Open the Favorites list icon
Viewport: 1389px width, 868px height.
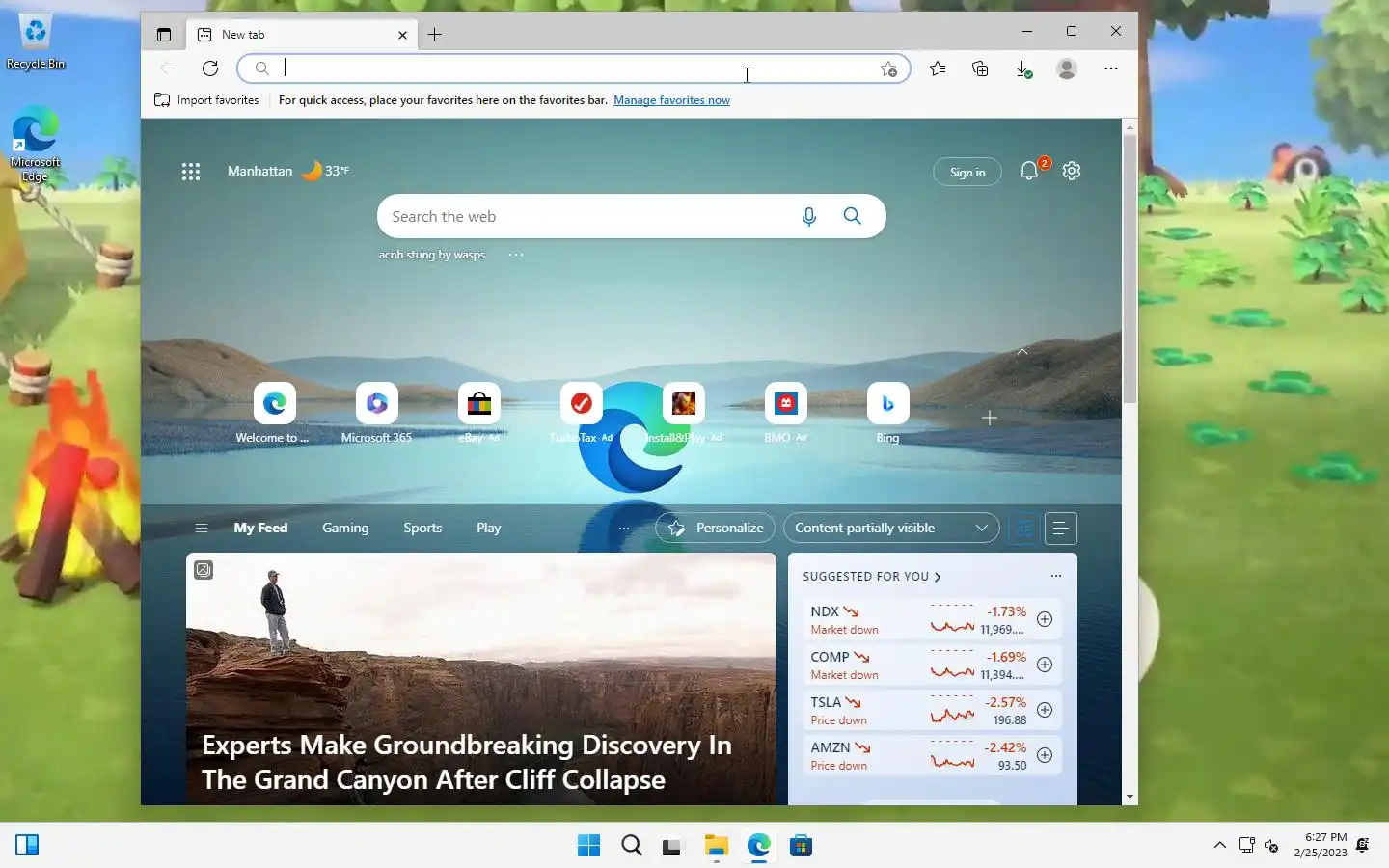[x=938, y=68]
